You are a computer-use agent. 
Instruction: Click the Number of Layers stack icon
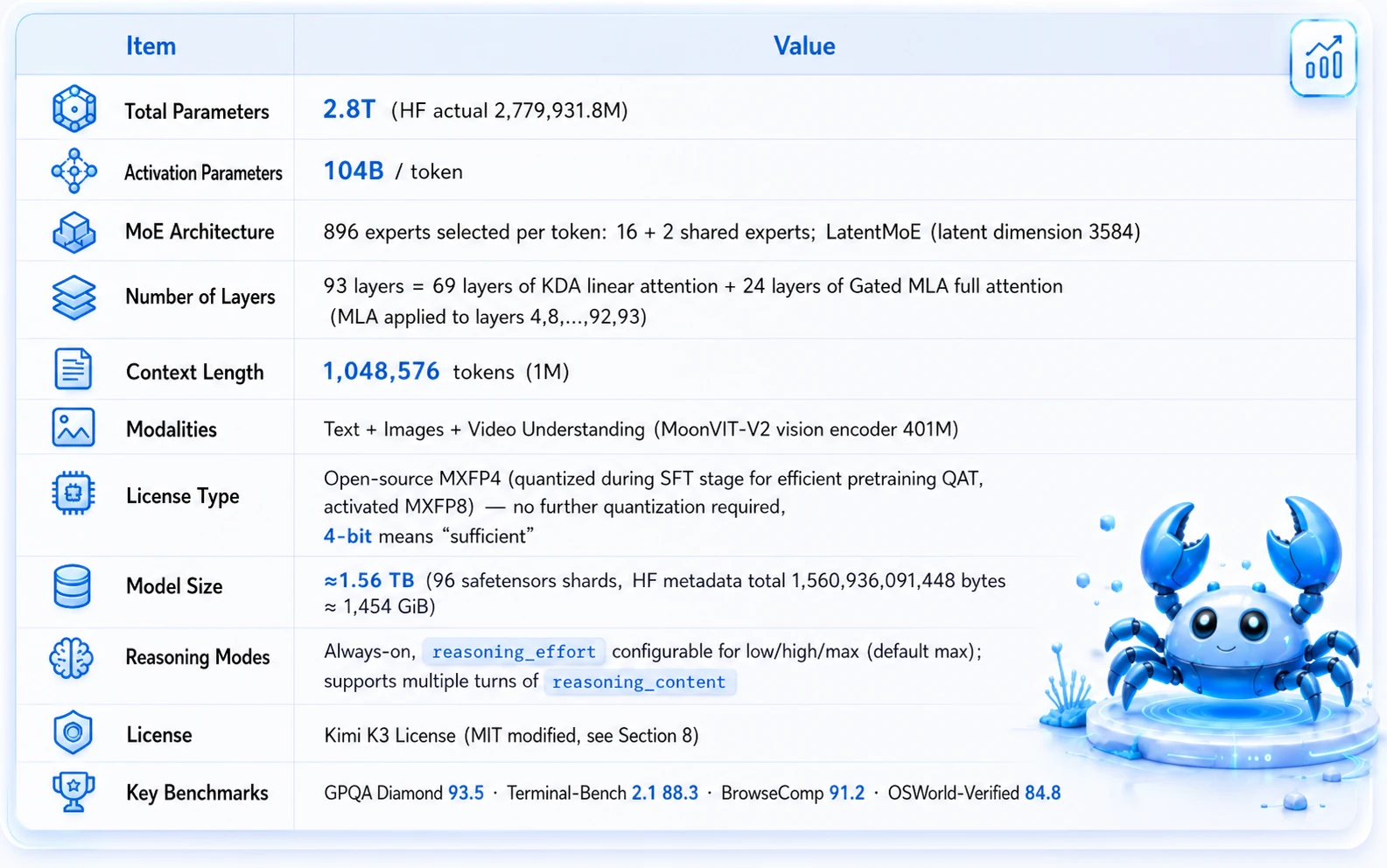pyautogui.click(x=74, y=297)
